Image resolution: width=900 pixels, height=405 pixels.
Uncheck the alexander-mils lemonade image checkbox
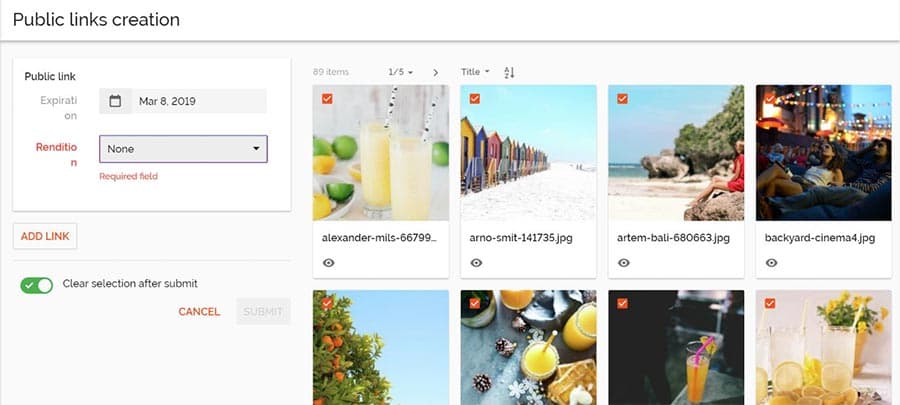click(327, 99)
